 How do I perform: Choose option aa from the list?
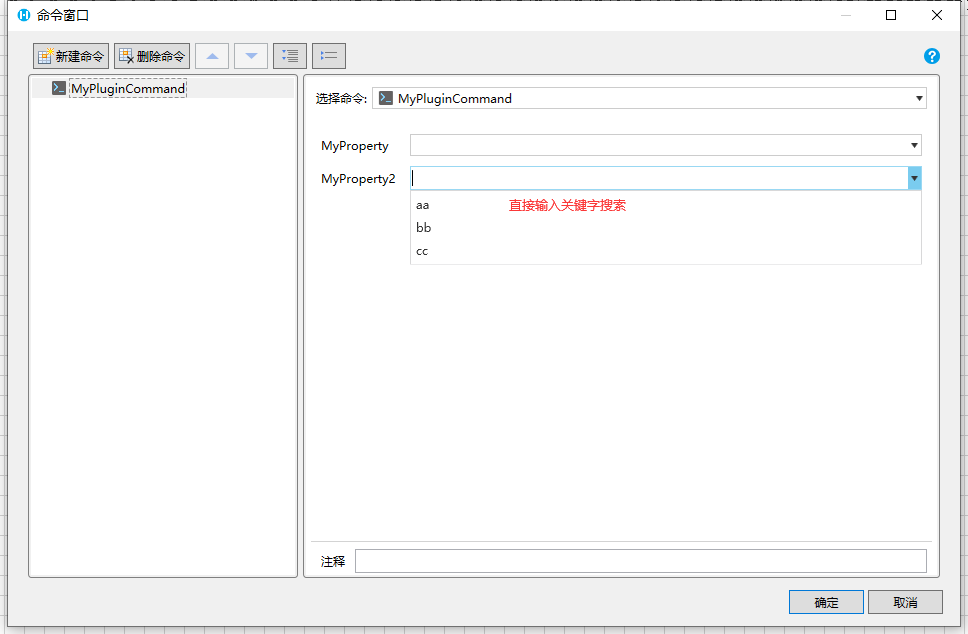tap(666, 205)
